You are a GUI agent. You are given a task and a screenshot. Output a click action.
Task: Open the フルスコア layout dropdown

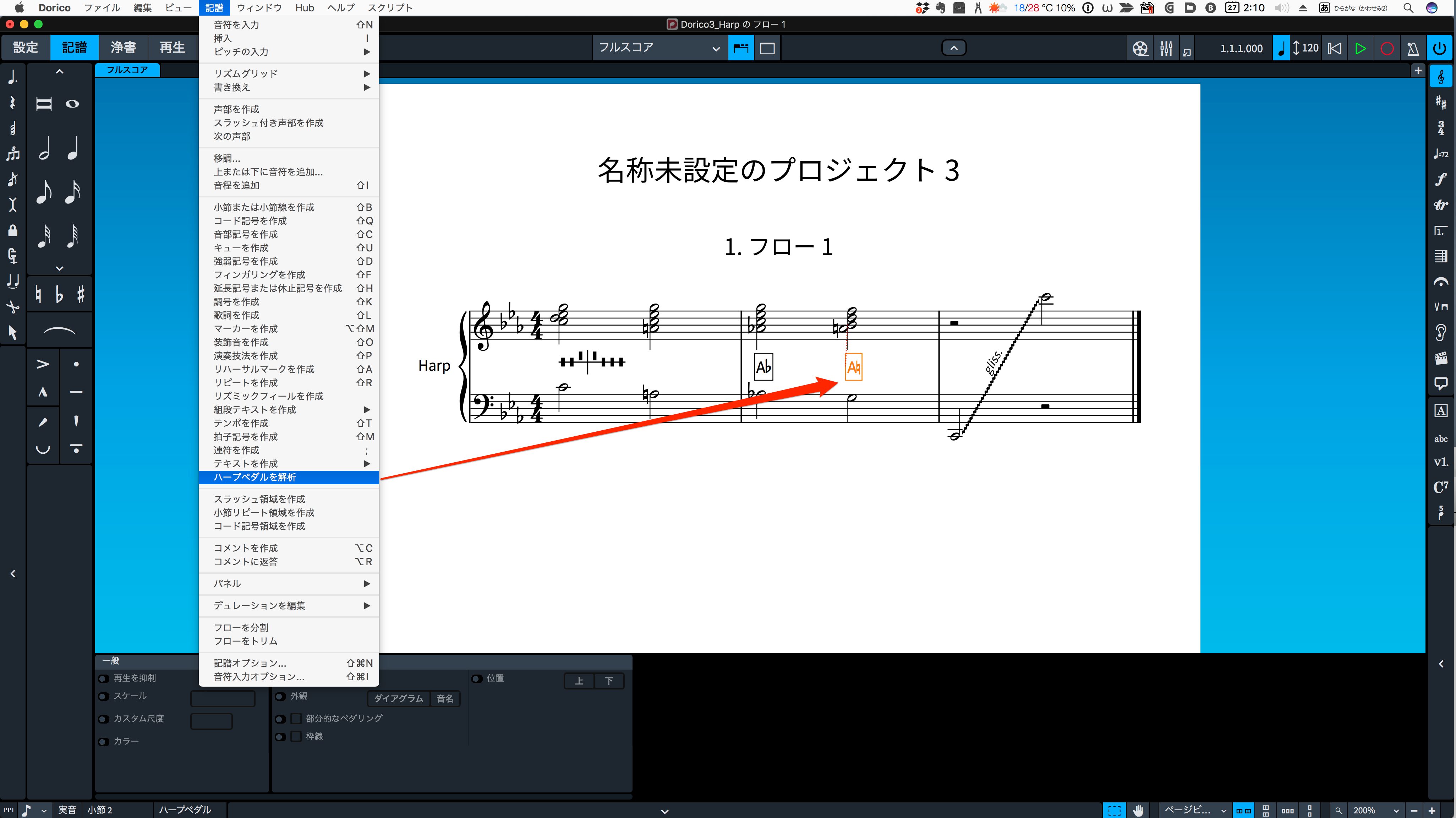(x=659, y=48)
